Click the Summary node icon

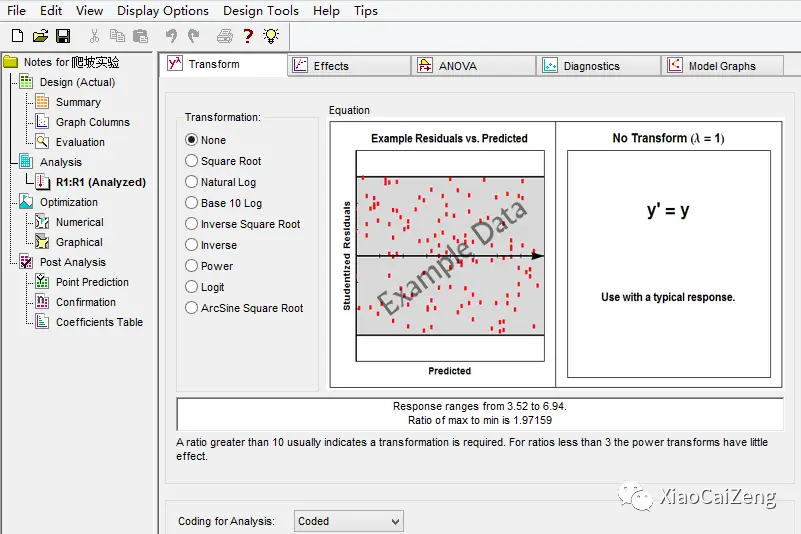coord(42,102)
